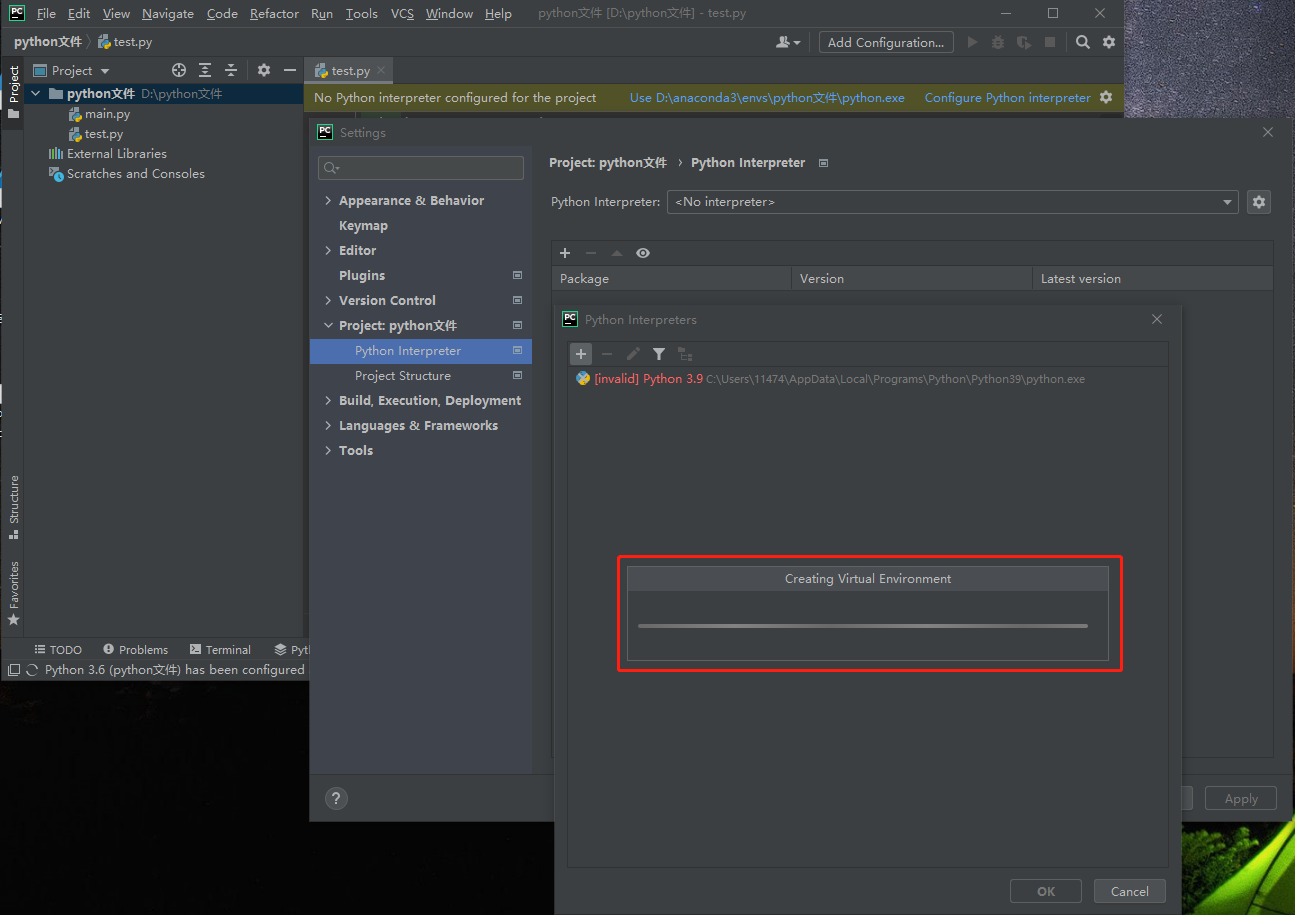Click the uninstall package minus icon in Settings
Screen dimensions: 1295x915
591,253
